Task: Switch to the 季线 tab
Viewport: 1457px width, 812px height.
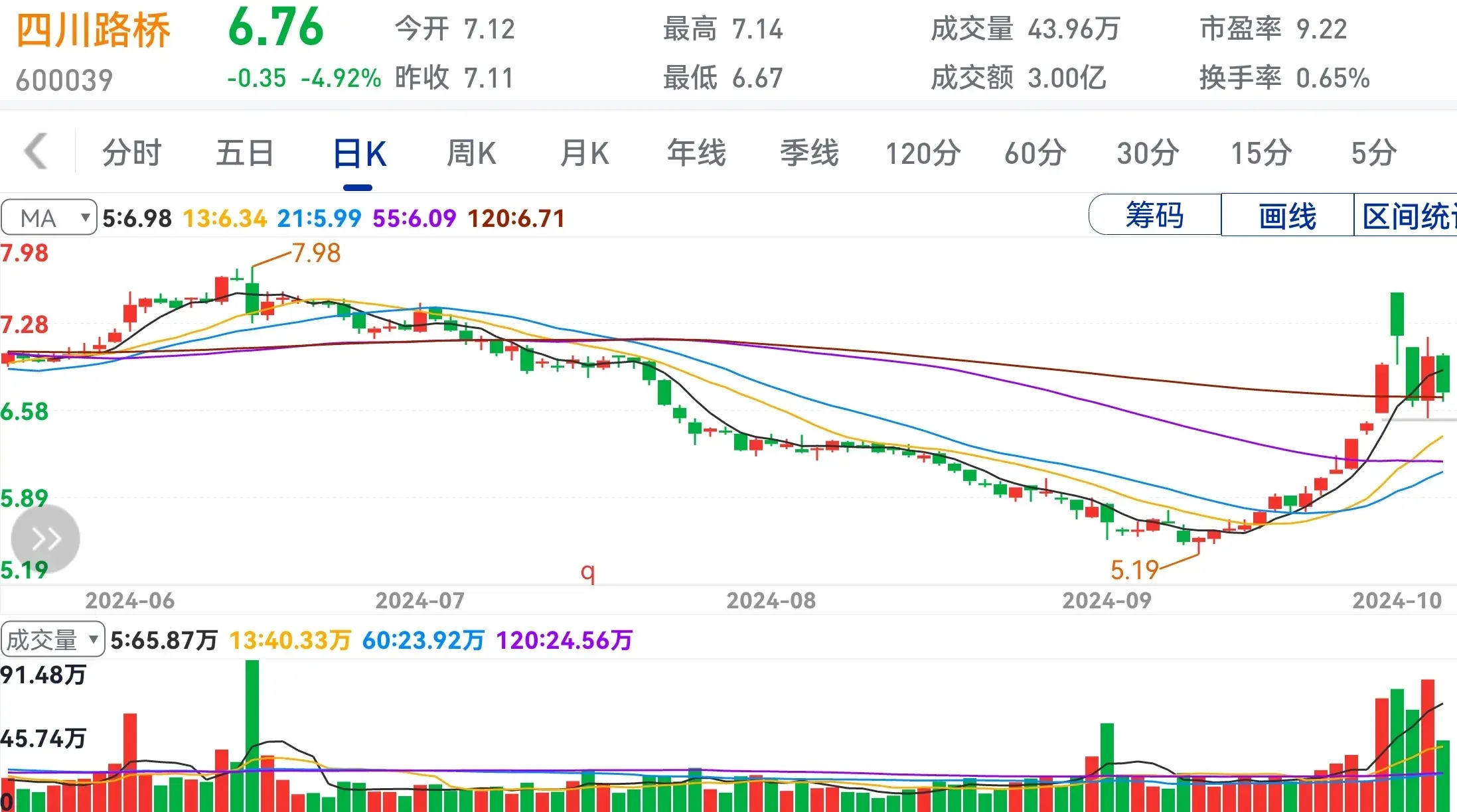Action: click(809, 153)
